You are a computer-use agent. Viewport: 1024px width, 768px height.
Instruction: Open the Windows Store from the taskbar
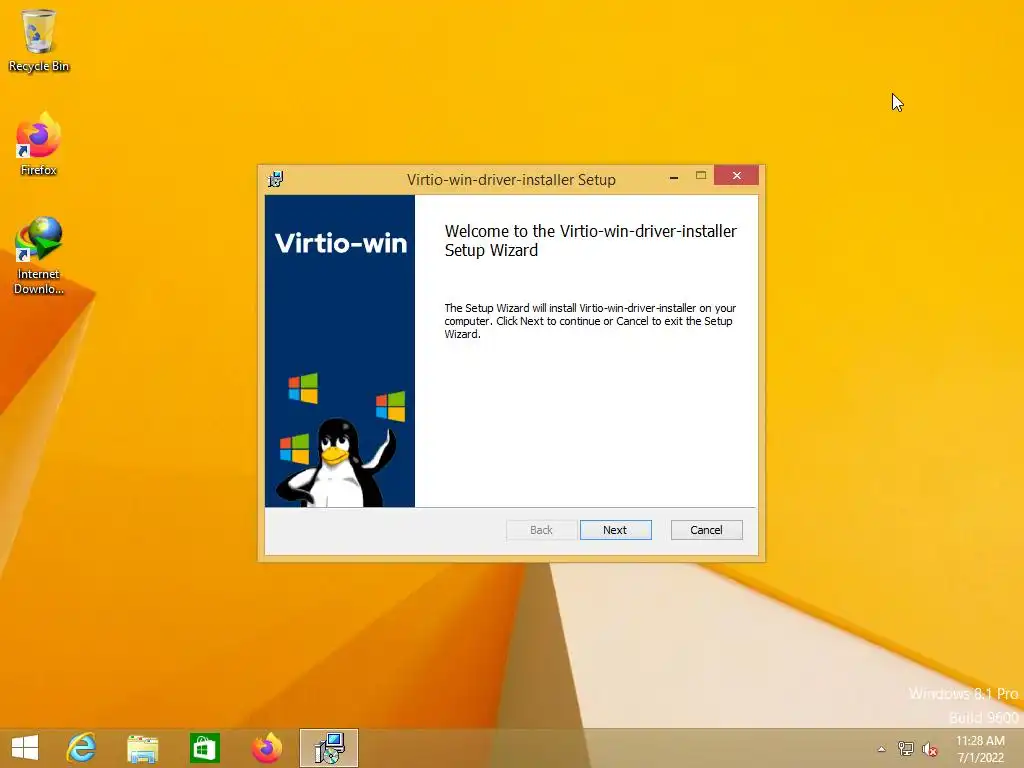click(x=204, y=748)
